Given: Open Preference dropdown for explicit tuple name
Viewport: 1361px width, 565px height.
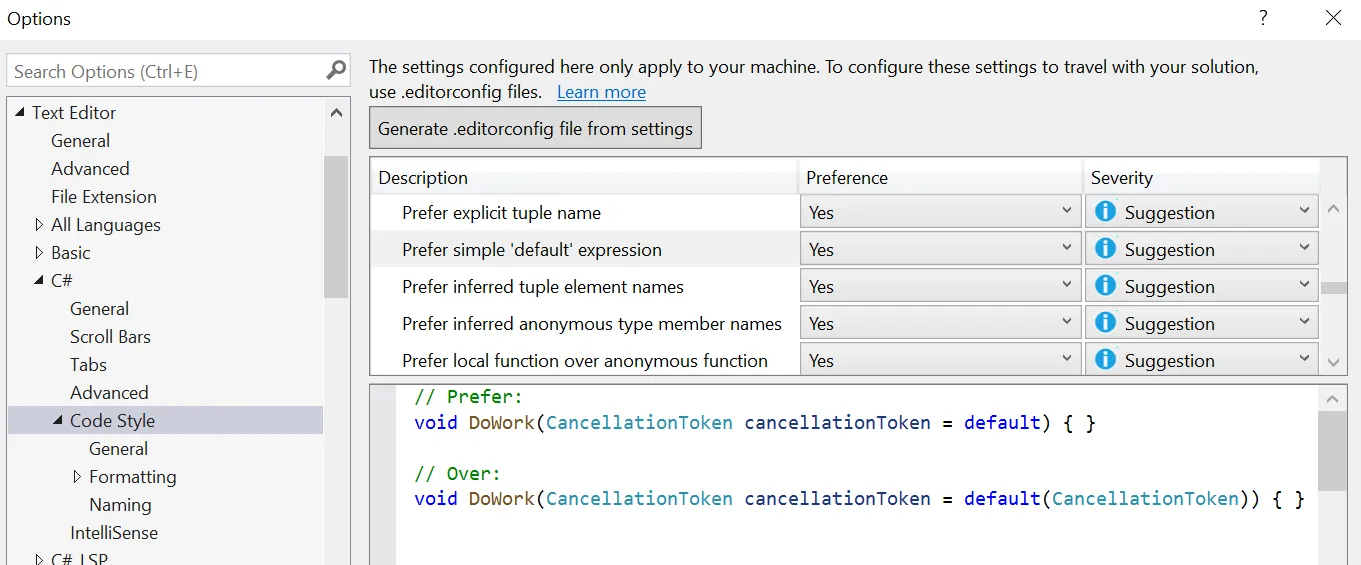Looking at the screenshot, I should [x=940, y=212].
